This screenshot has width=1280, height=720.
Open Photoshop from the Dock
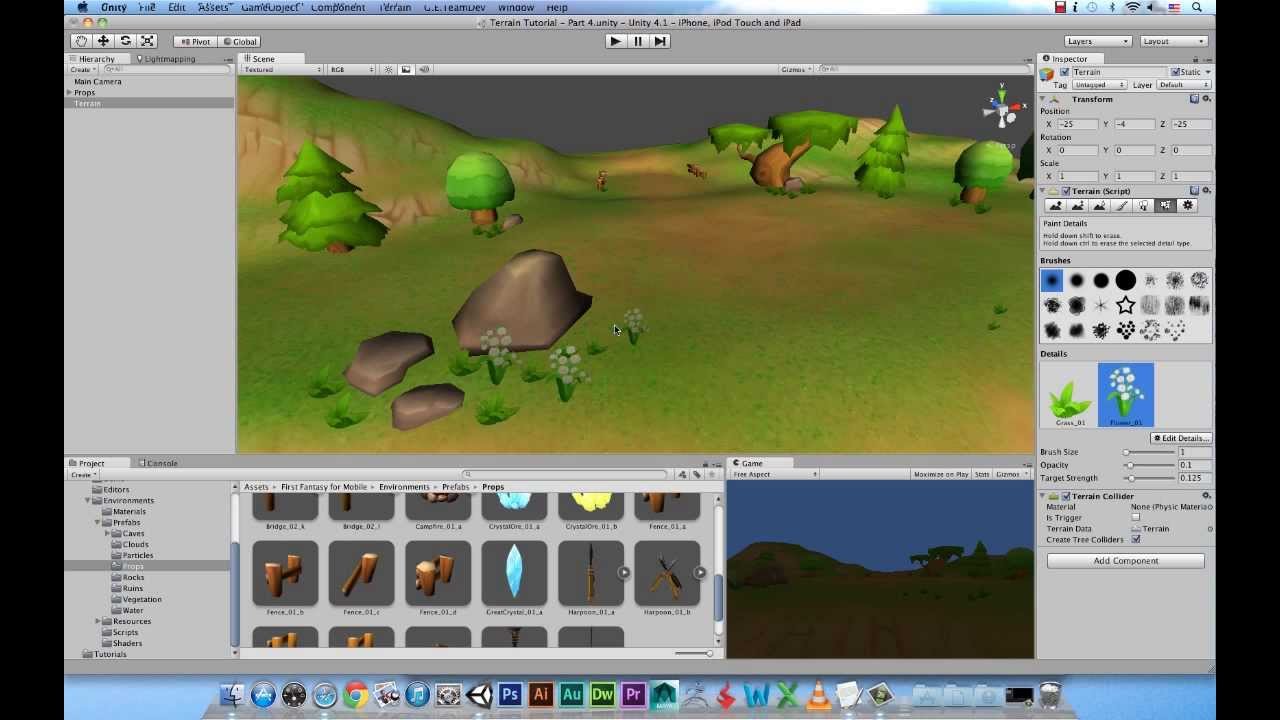(x=510, y=694)
